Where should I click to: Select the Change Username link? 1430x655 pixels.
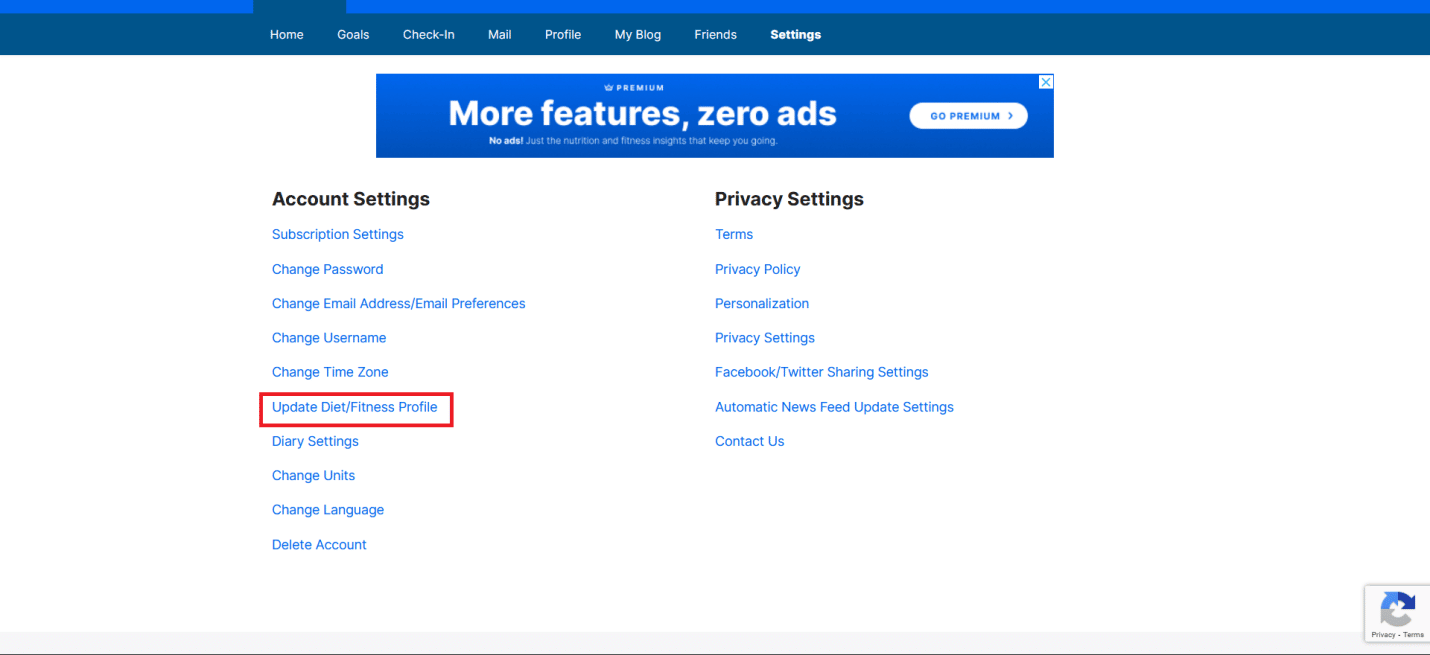(329, 338)
